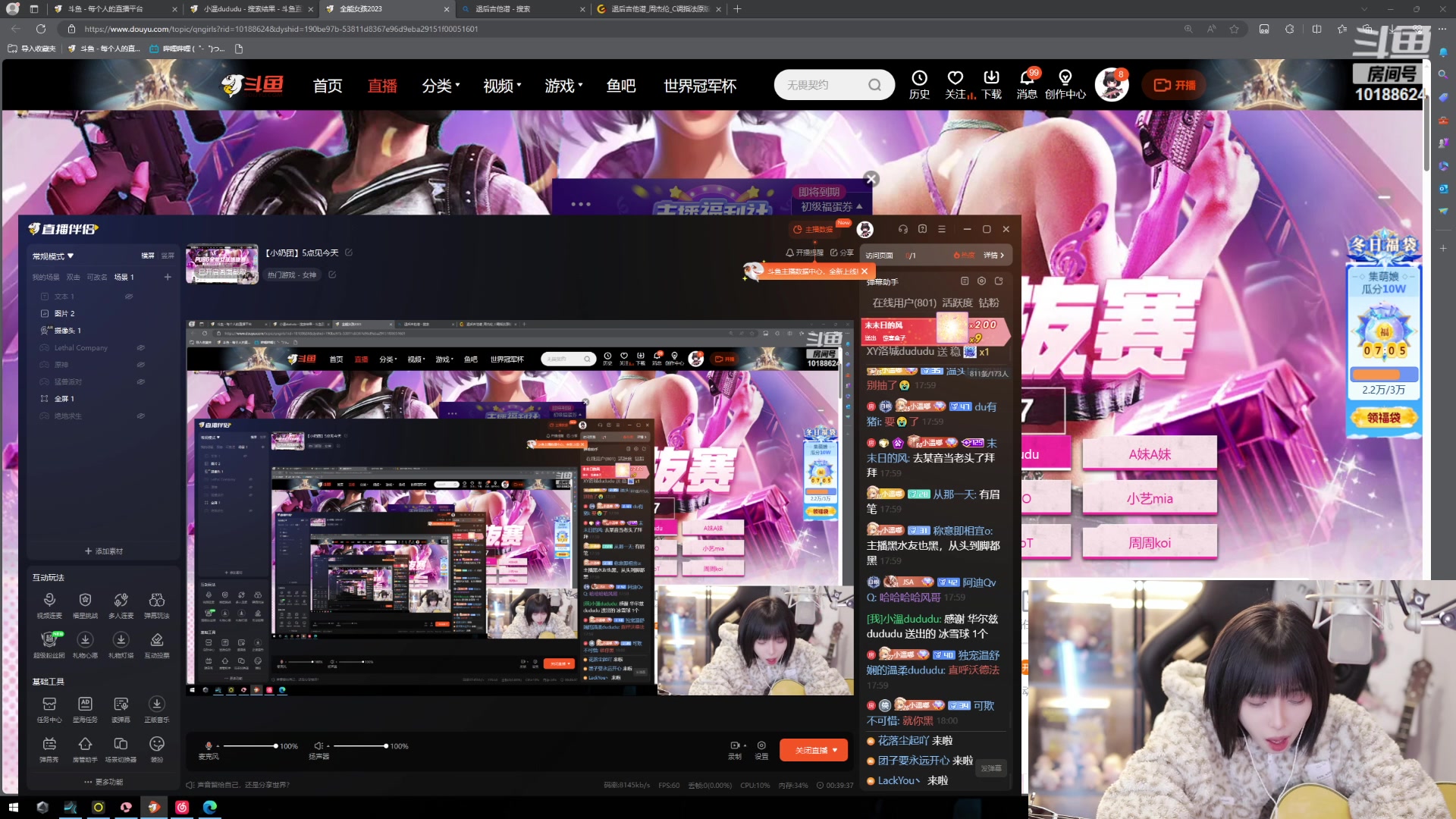Go to Douyu 直播 live menu
The width and height of the screenshot is (1456, 819).
pos(382,86)
